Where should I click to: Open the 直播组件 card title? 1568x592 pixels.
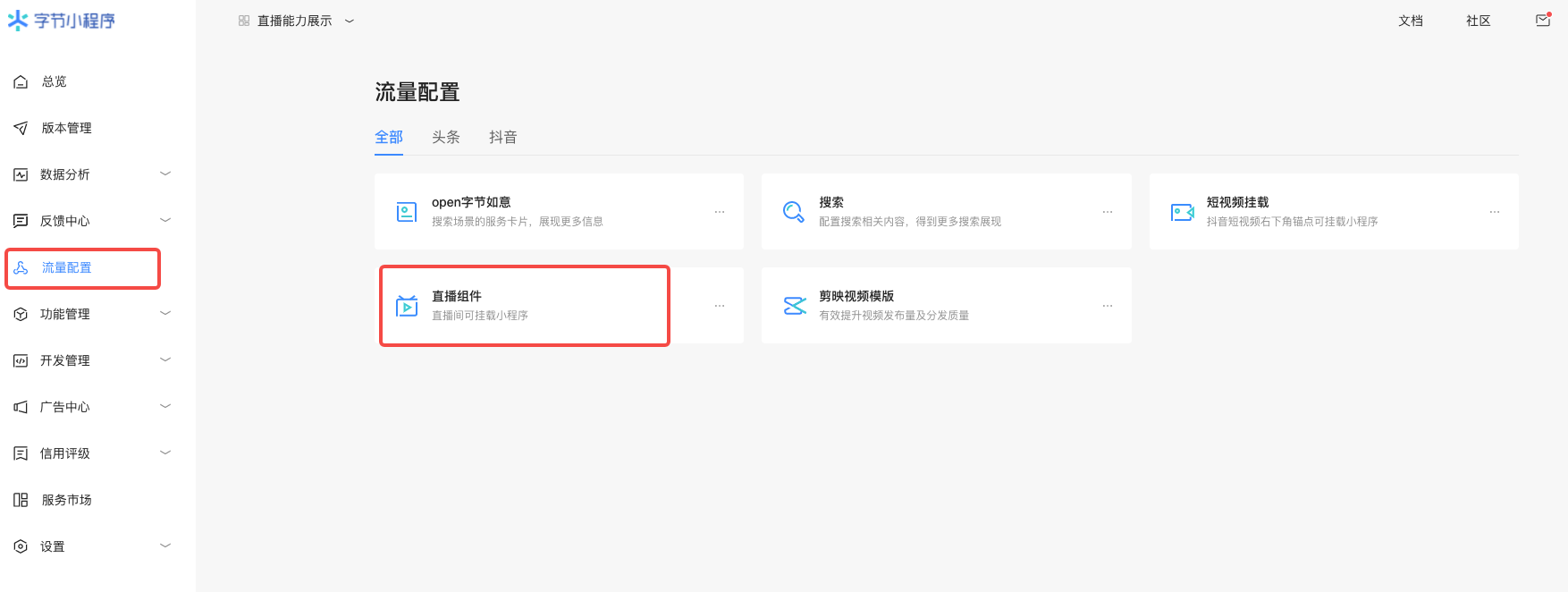[457, 296]
